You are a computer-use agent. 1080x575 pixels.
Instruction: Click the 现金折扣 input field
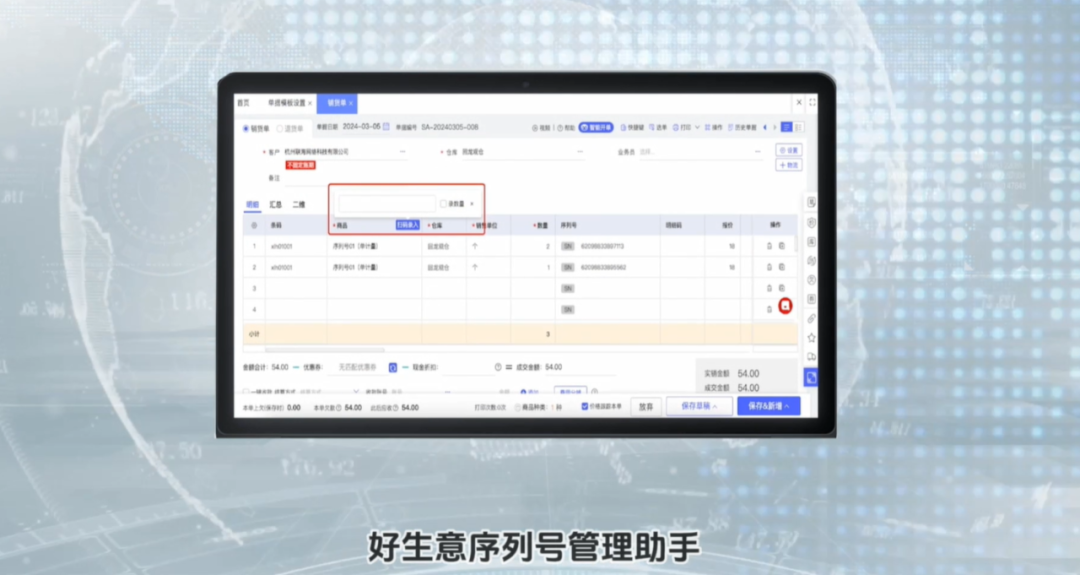coord(466,368)
